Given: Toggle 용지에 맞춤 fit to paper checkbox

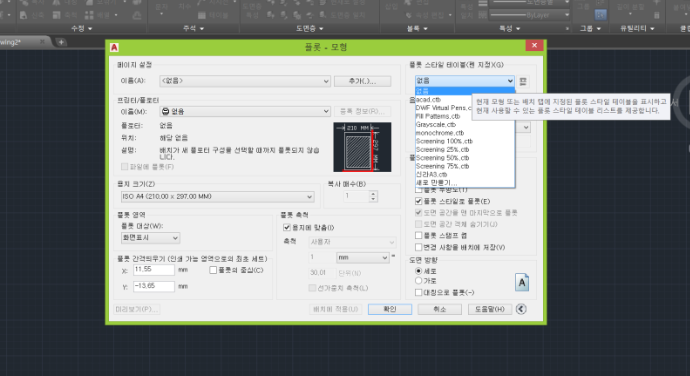Looking at the screenshot, I should tap(287, 228).
